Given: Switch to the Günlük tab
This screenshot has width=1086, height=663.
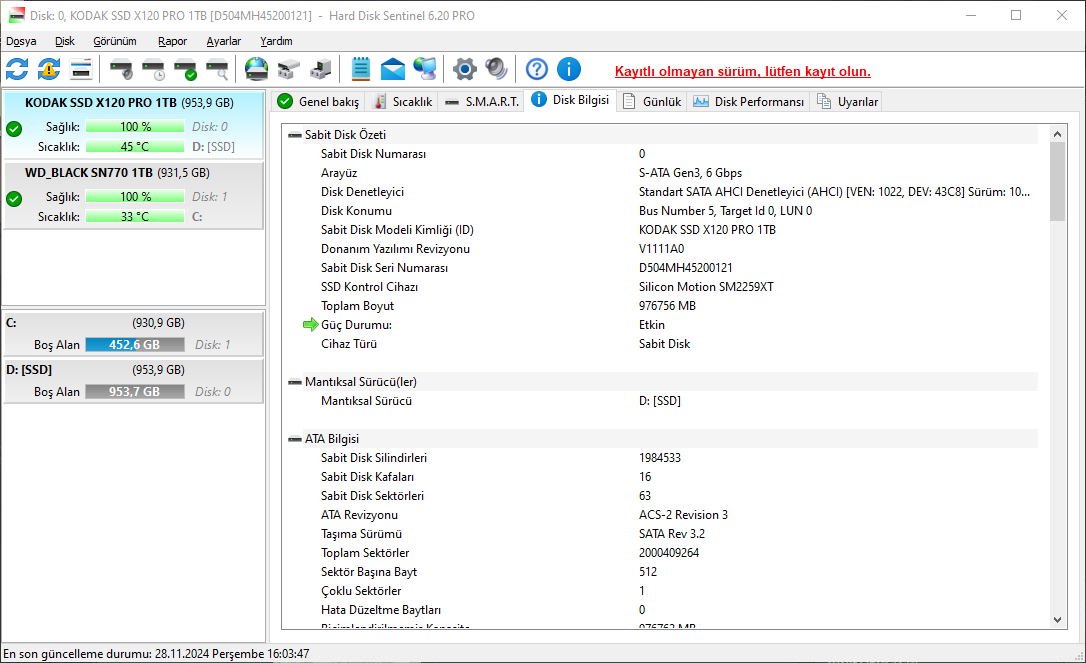Looking at the screenshot, I should [652, 102].
